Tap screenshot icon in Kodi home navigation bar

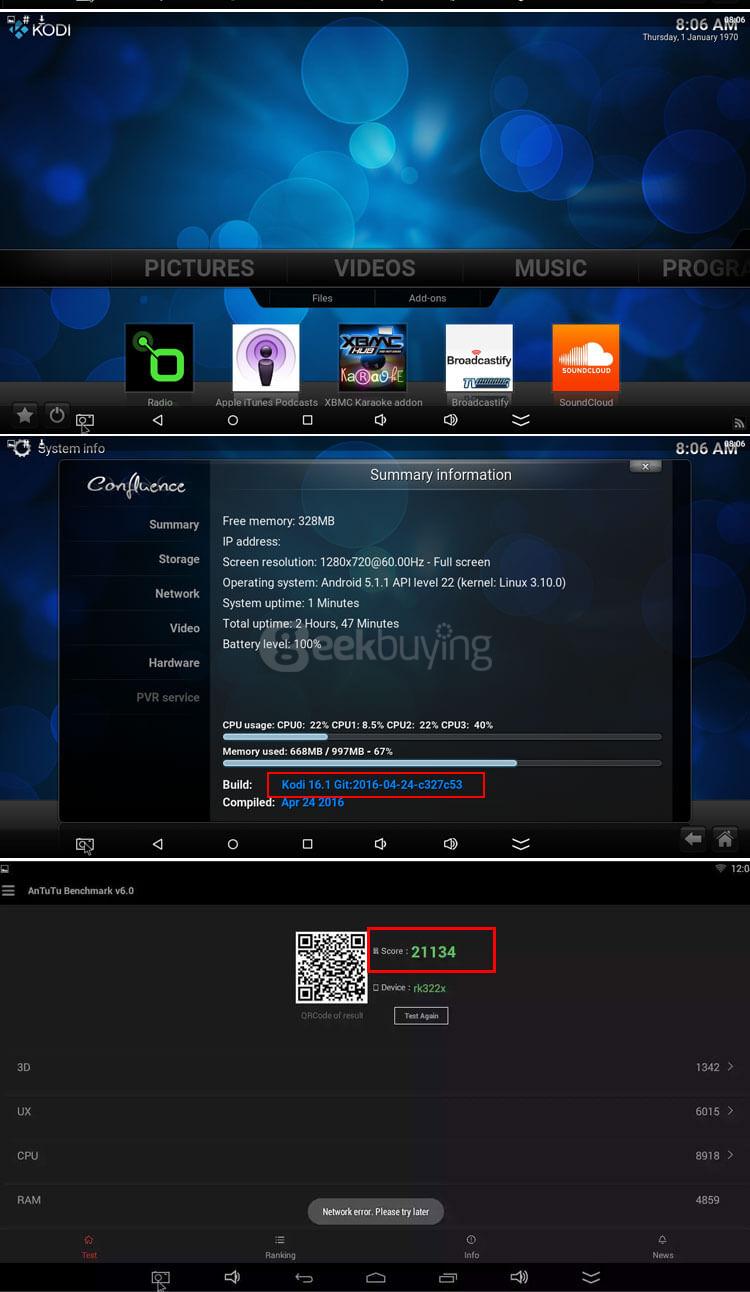pyautogui.click(x=85, y=422)
